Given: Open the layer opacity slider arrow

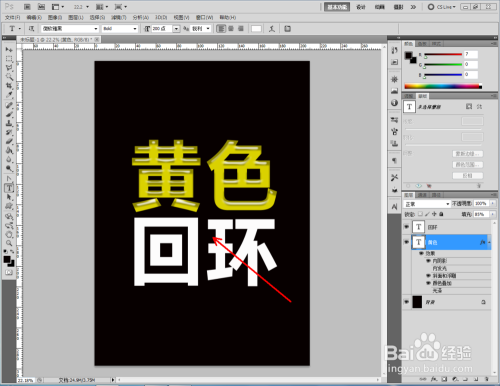Looking at the screenshot, I should coord(493,203).
